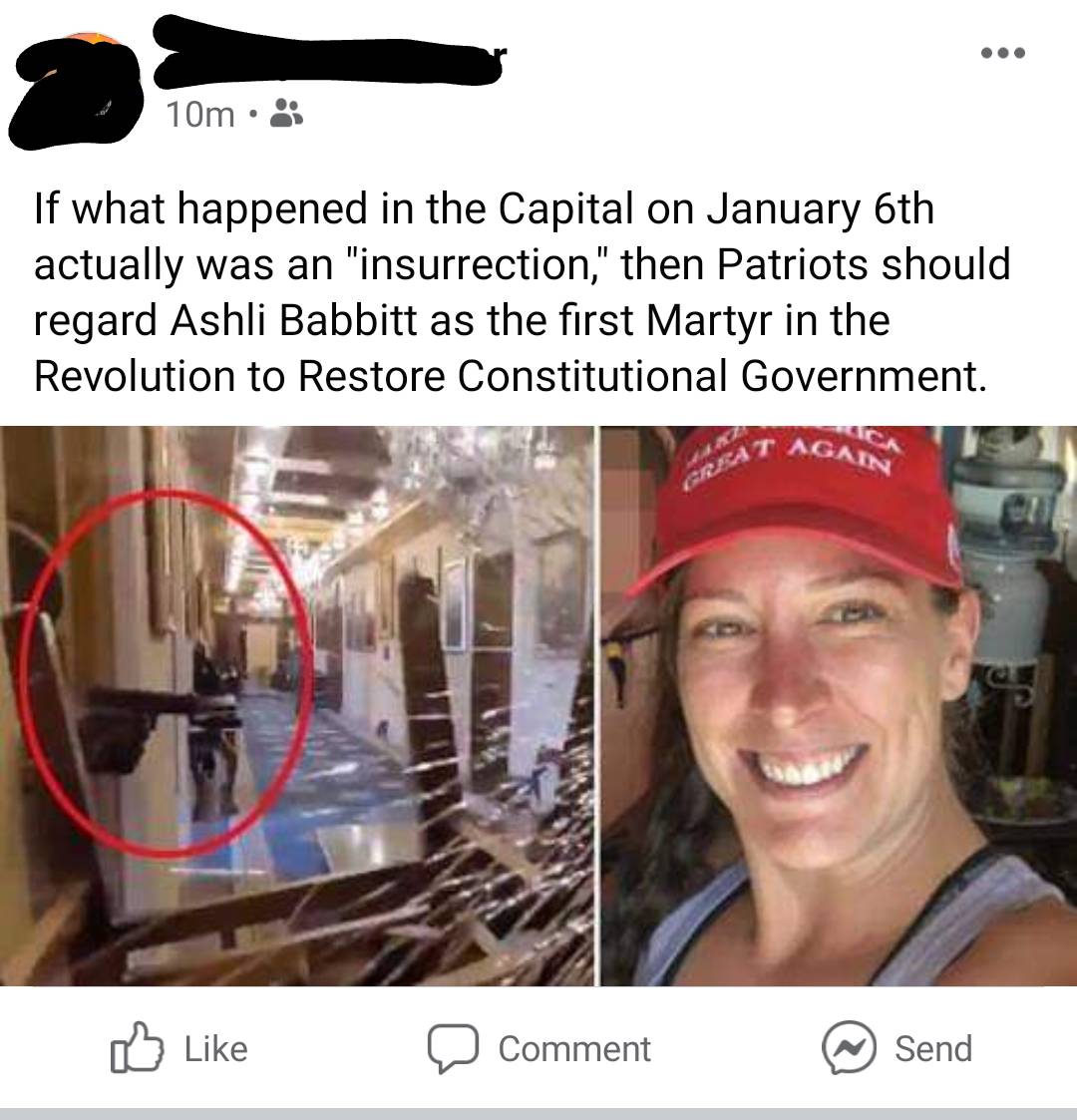Tap the thumbs-up Like icon

137,1048
